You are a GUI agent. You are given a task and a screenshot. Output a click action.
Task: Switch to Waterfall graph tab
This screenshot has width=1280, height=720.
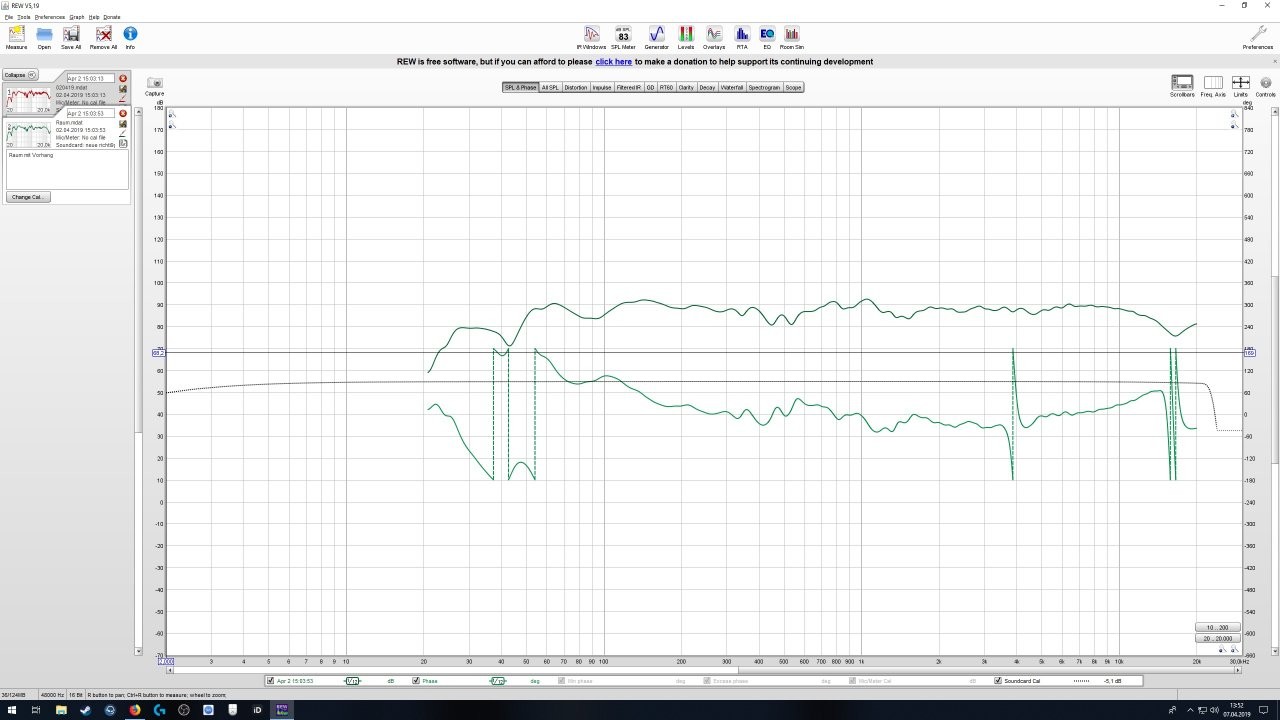click(x=732, y=87)
